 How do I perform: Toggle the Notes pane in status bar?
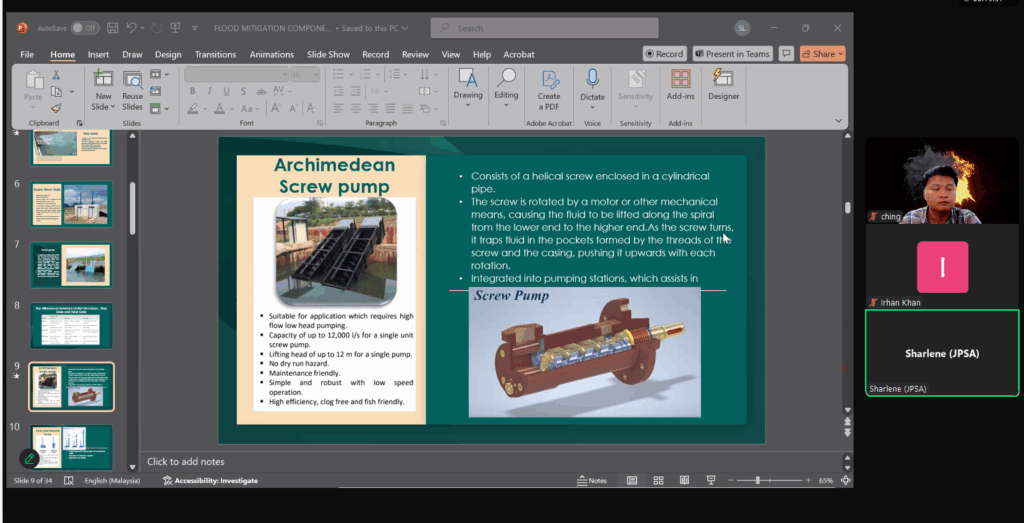pyautogui.click(x=592, y=481)
